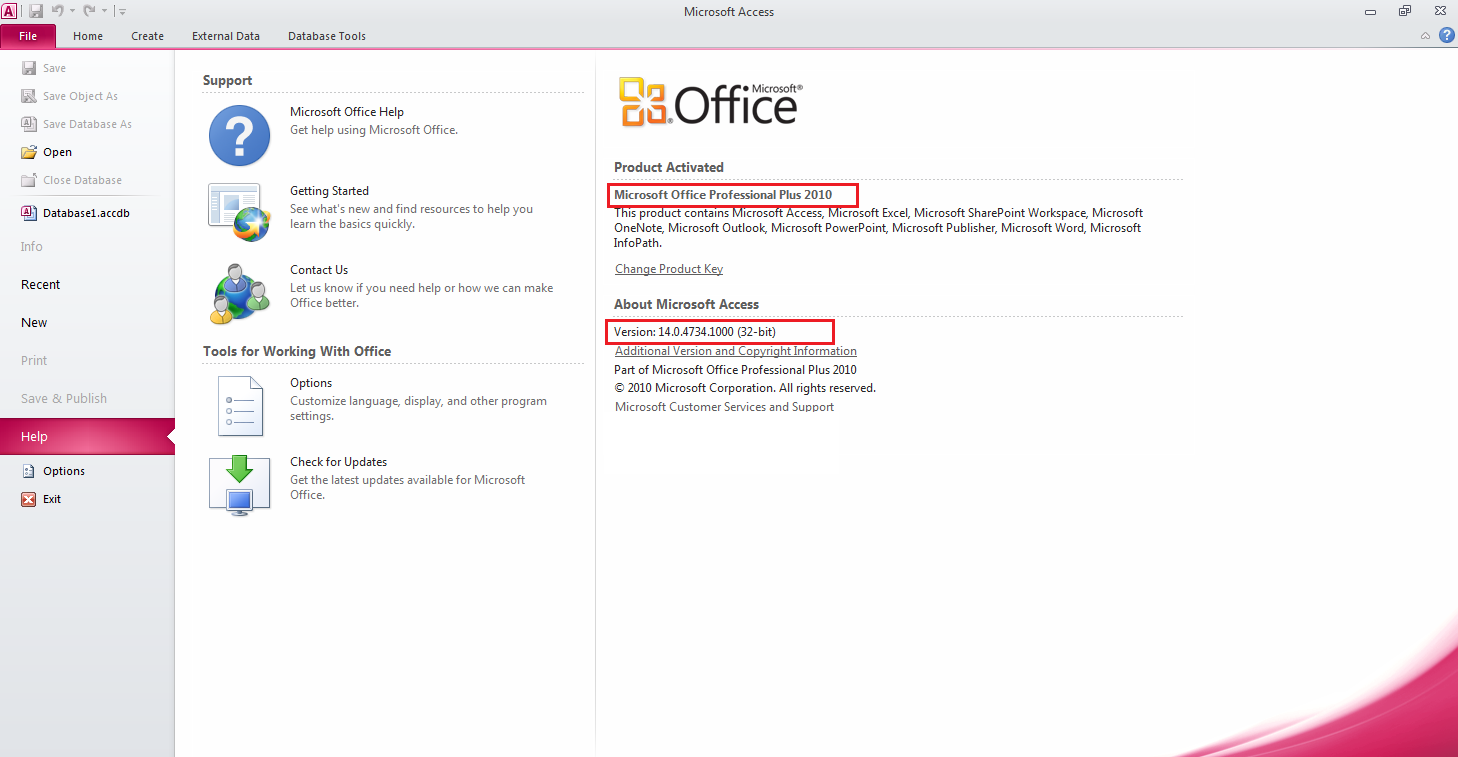Minimize the ribbon with the caret icon
The width and height of the screenshot is (1458, 757).
[x=1425, y=36]
